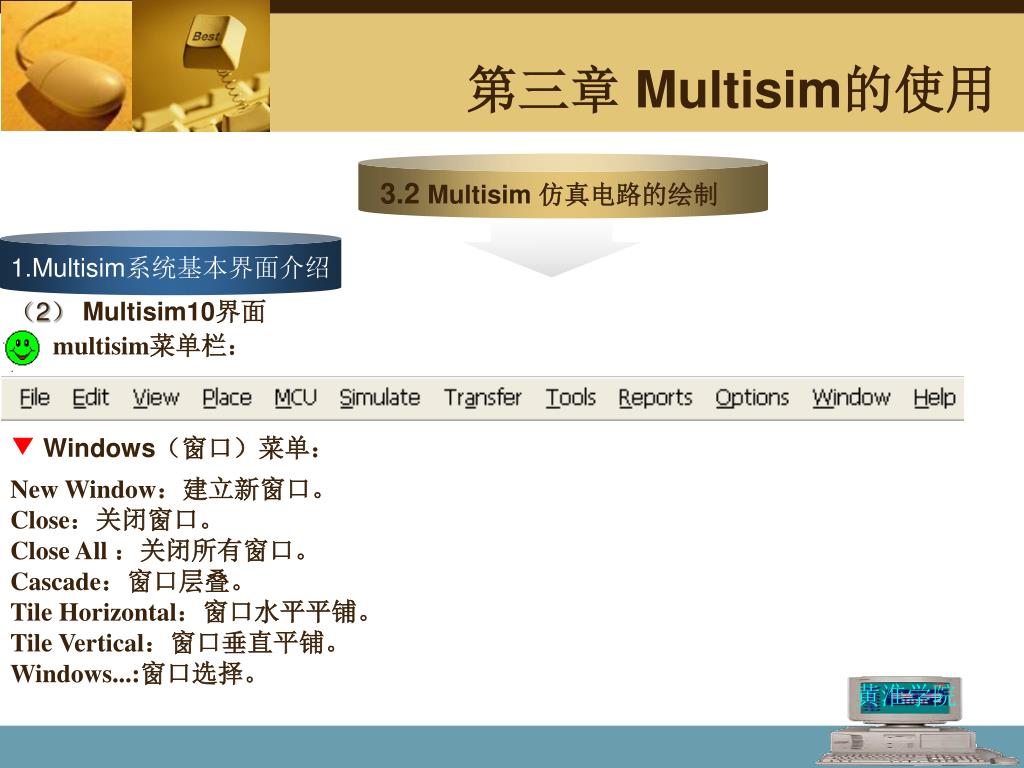Click the green smiley face icon
The width and height of the screenshot is (1024, 768).
pos(22,347)
